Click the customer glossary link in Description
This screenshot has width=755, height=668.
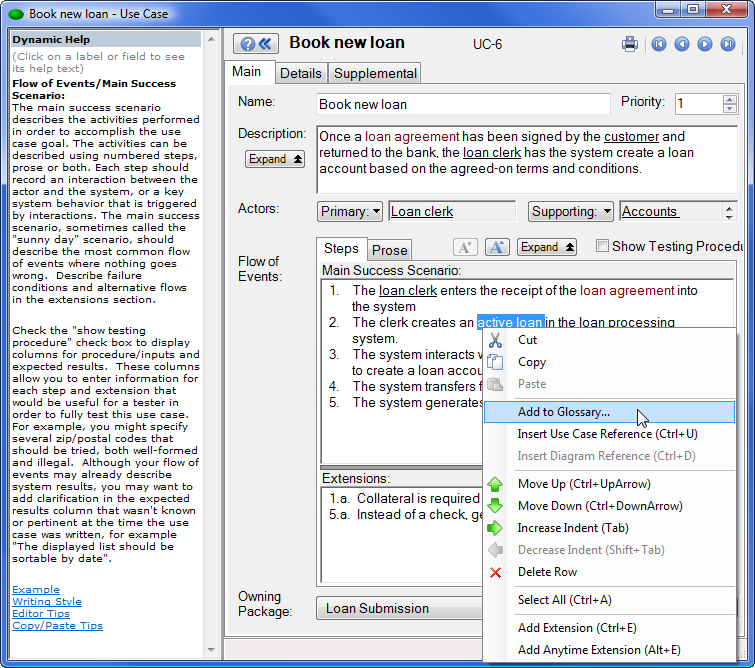click(631, 137)
